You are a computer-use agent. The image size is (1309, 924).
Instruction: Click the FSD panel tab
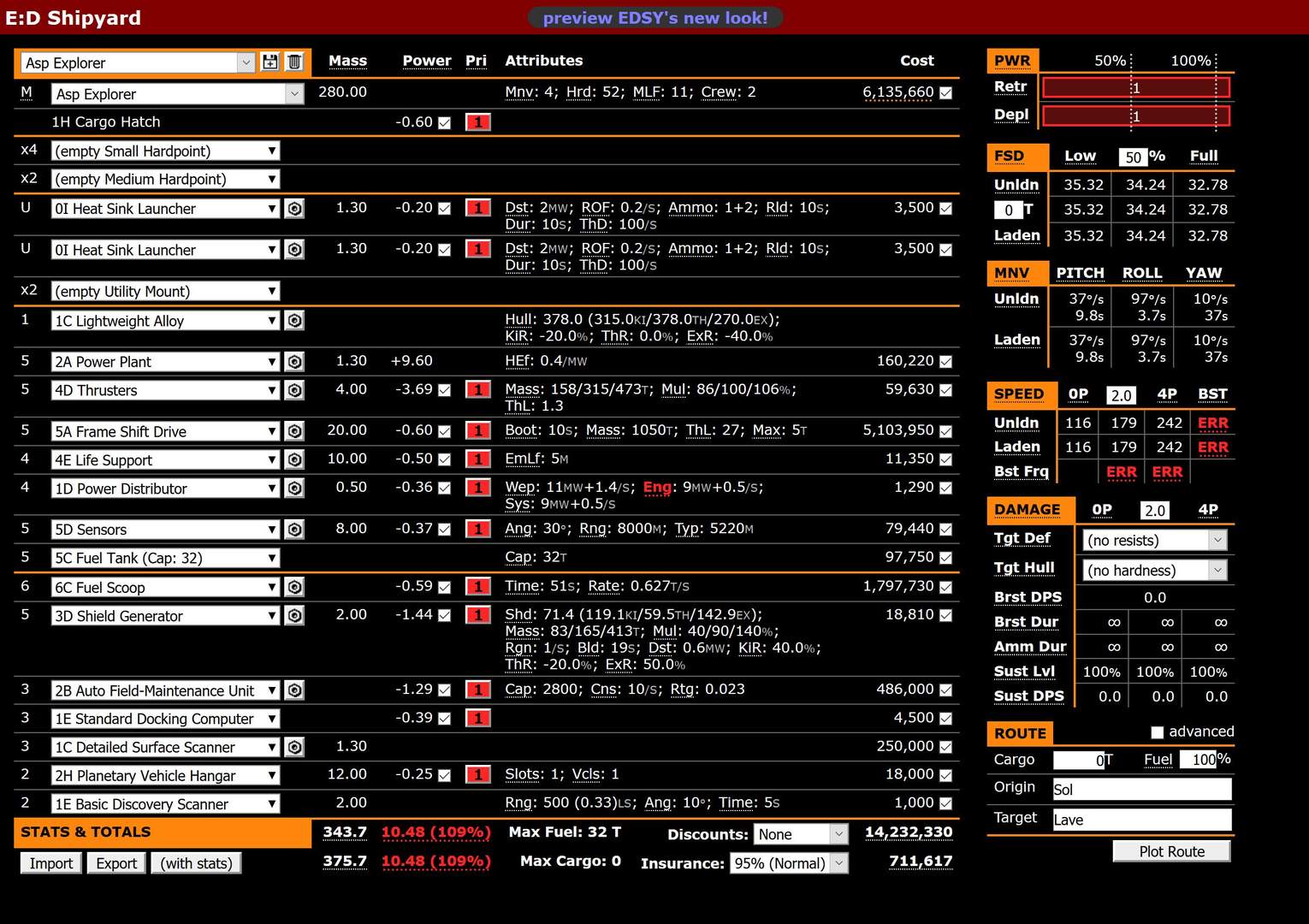[1017, 157]
